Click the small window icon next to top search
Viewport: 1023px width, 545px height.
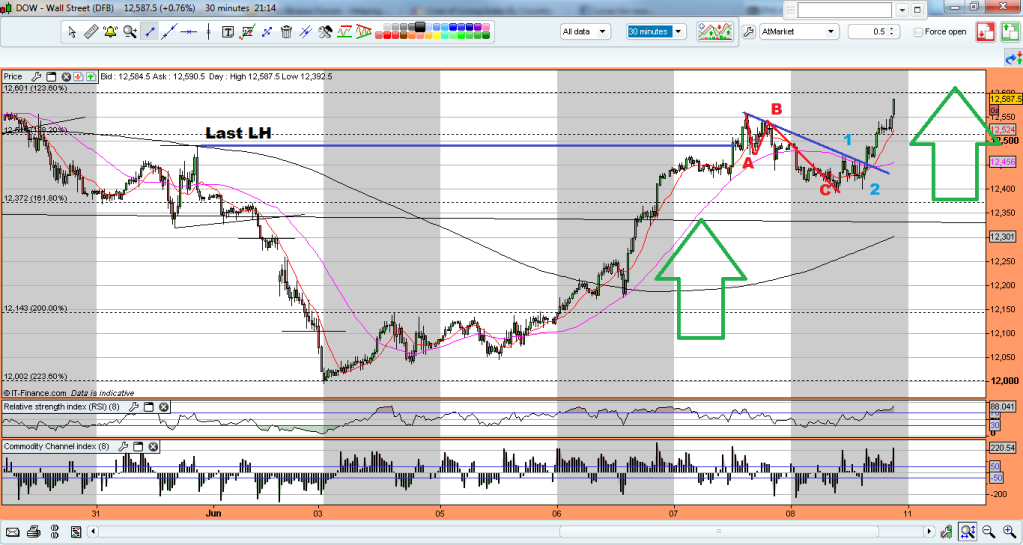click(x=917, y=10)
